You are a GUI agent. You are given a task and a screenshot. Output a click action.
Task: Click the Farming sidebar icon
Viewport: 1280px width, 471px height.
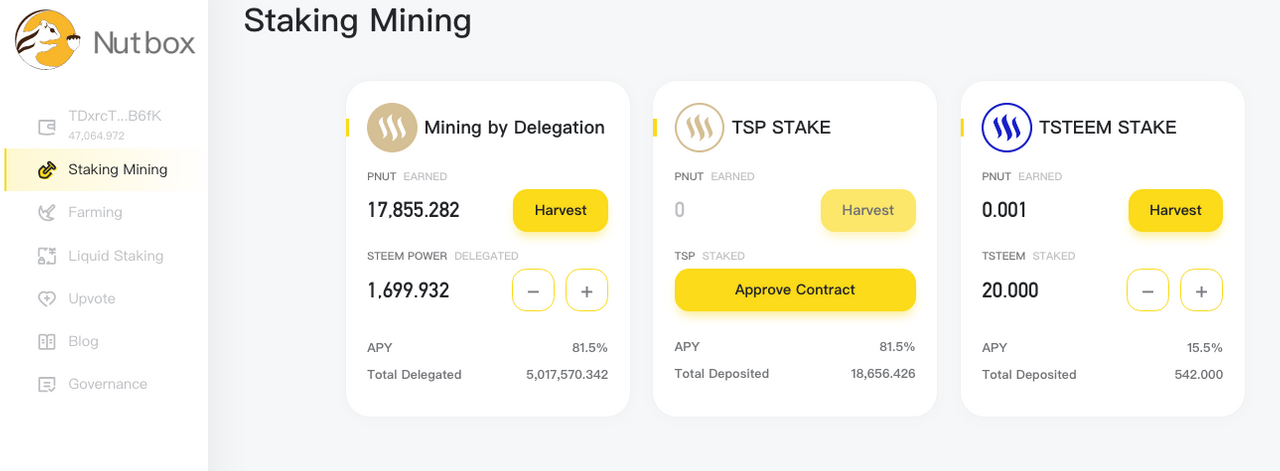46,213
